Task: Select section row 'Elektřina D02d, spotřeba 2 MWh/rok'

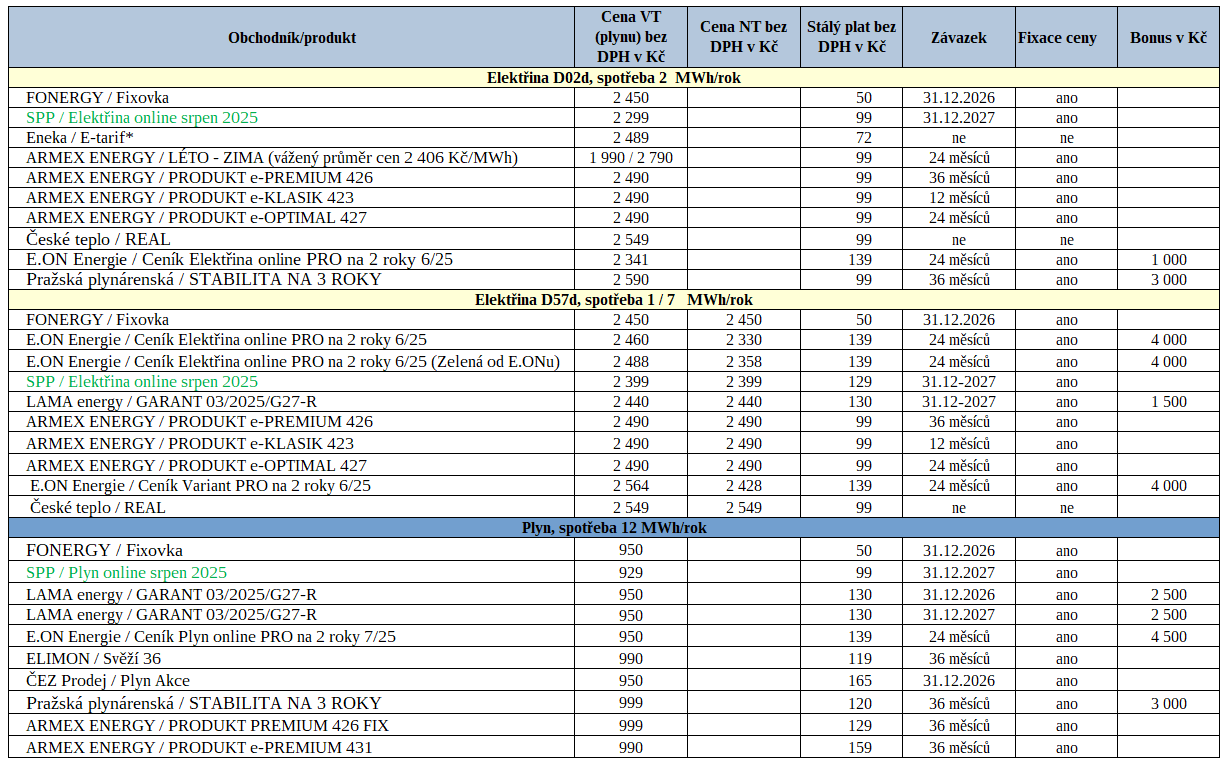Action: point(614,78)
